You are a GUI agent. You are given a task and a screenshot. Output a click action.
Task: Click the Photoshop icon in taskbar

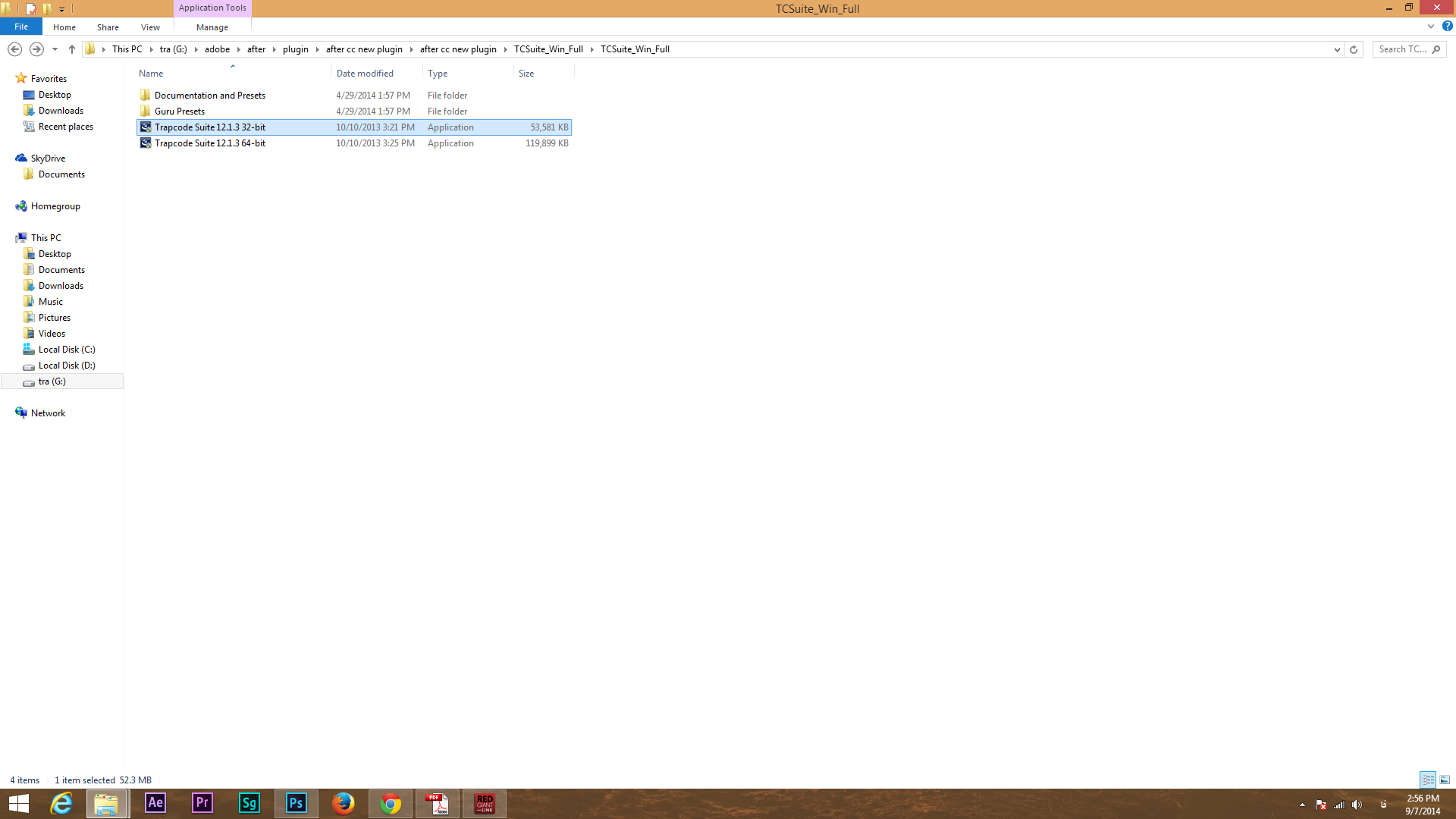296,804
